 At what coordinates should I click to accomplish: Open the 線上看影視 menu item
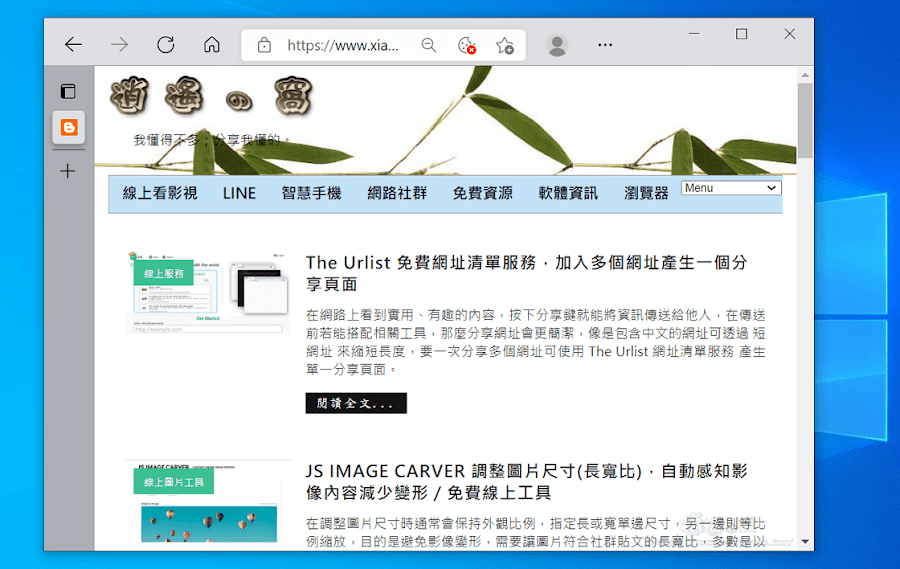click(160, 193)
